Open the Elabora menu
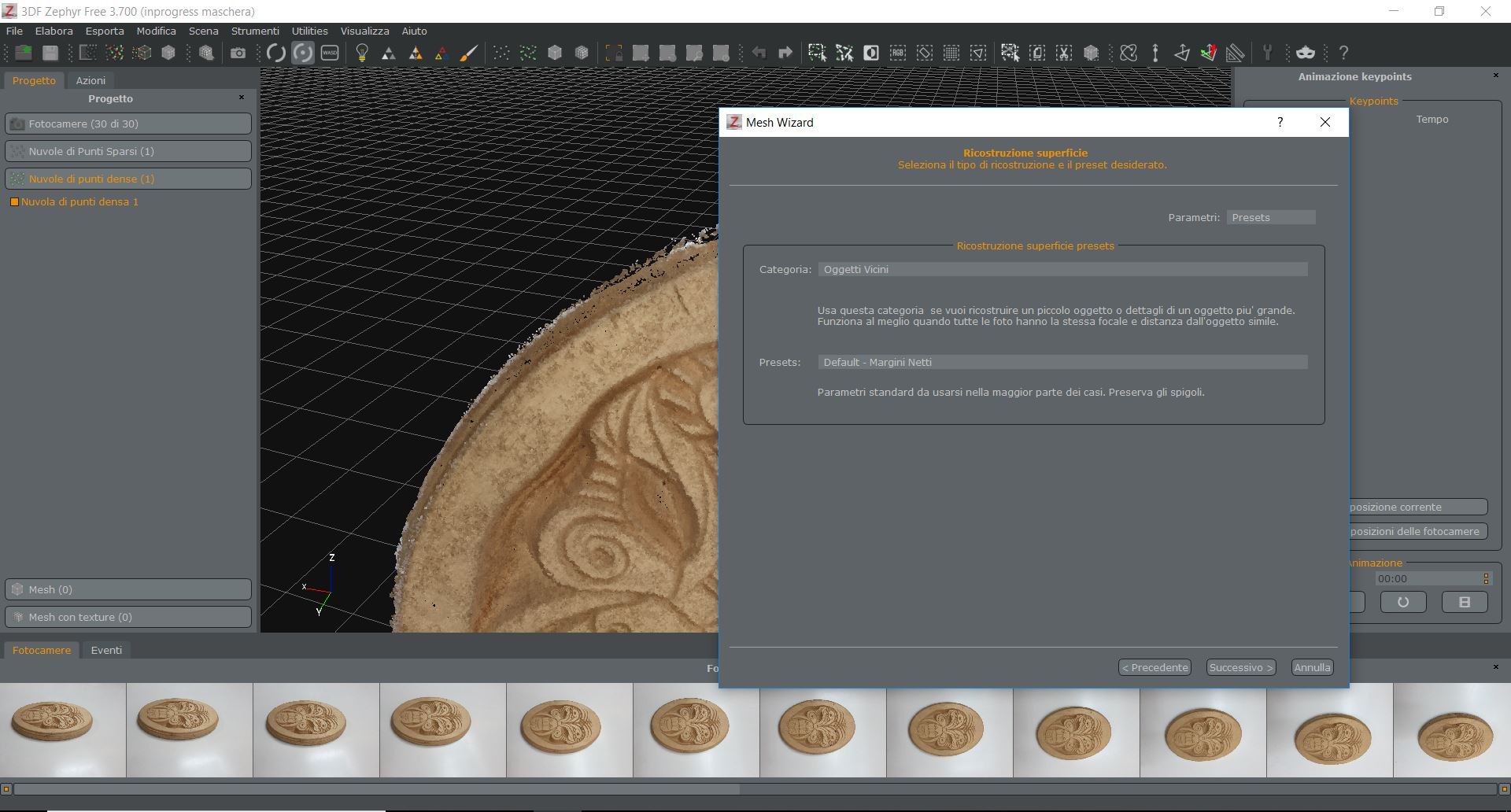 pyautogui.click(x=54, y=31)
